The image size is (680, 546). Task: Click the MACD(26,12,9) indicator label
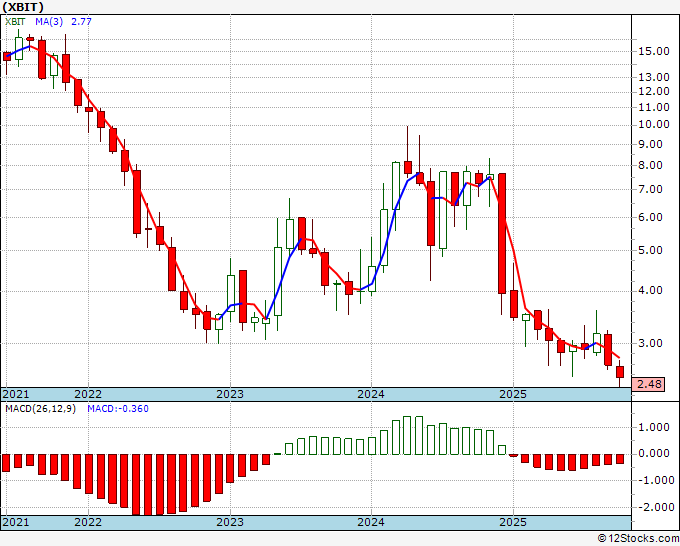pos(40,409)
